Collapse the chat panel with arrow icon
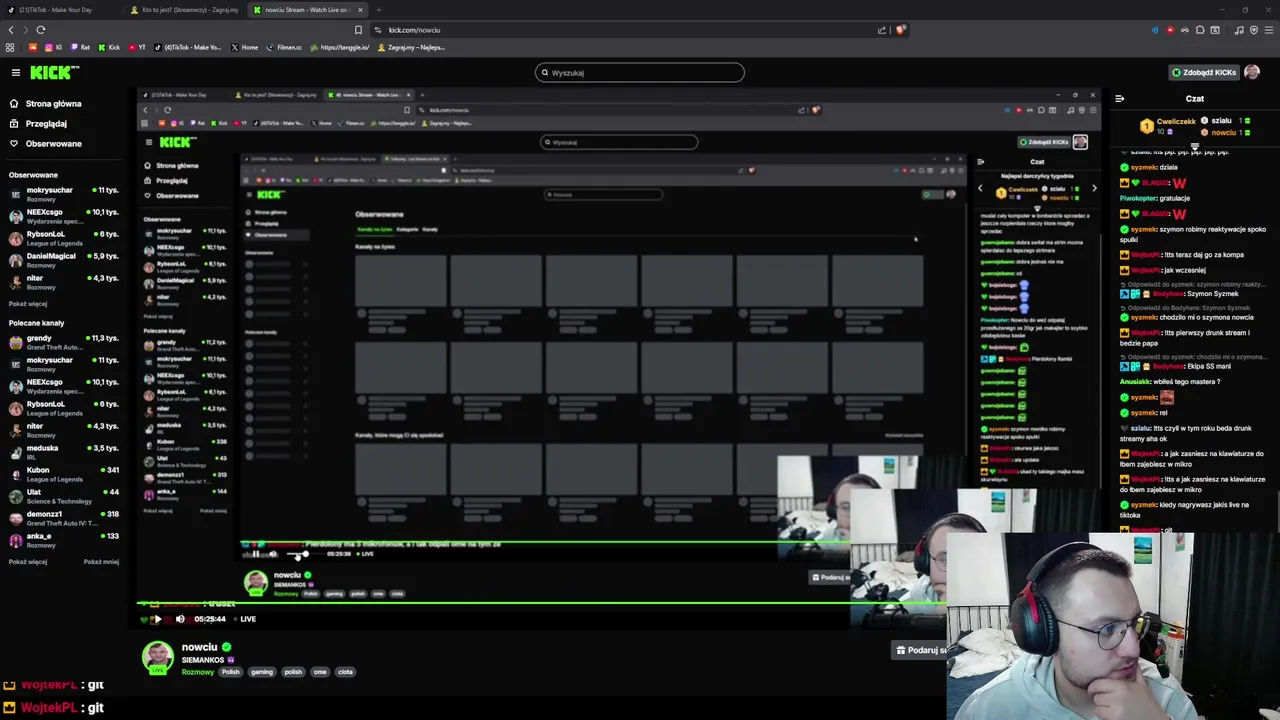The image size is (1280, 720). [1120, 99]
